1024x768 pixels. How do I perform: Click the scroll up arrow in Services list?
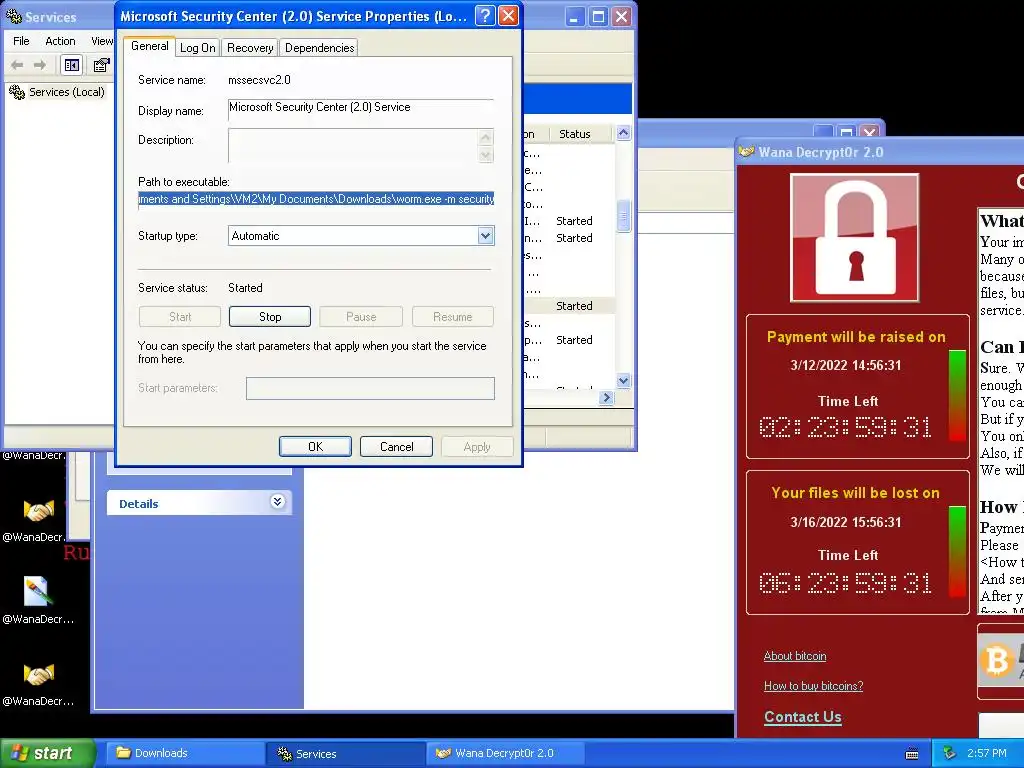[624, 133]
